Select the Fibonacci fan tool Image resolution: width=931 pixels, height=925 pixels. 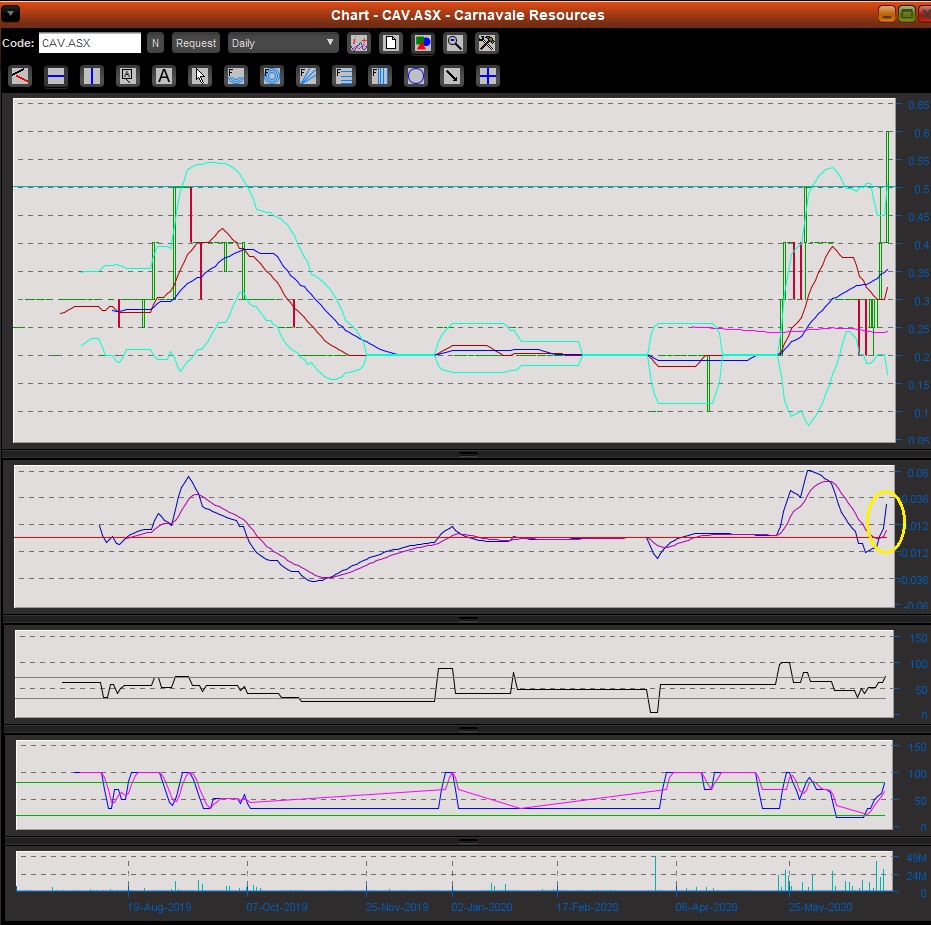[x=308, y=76]
